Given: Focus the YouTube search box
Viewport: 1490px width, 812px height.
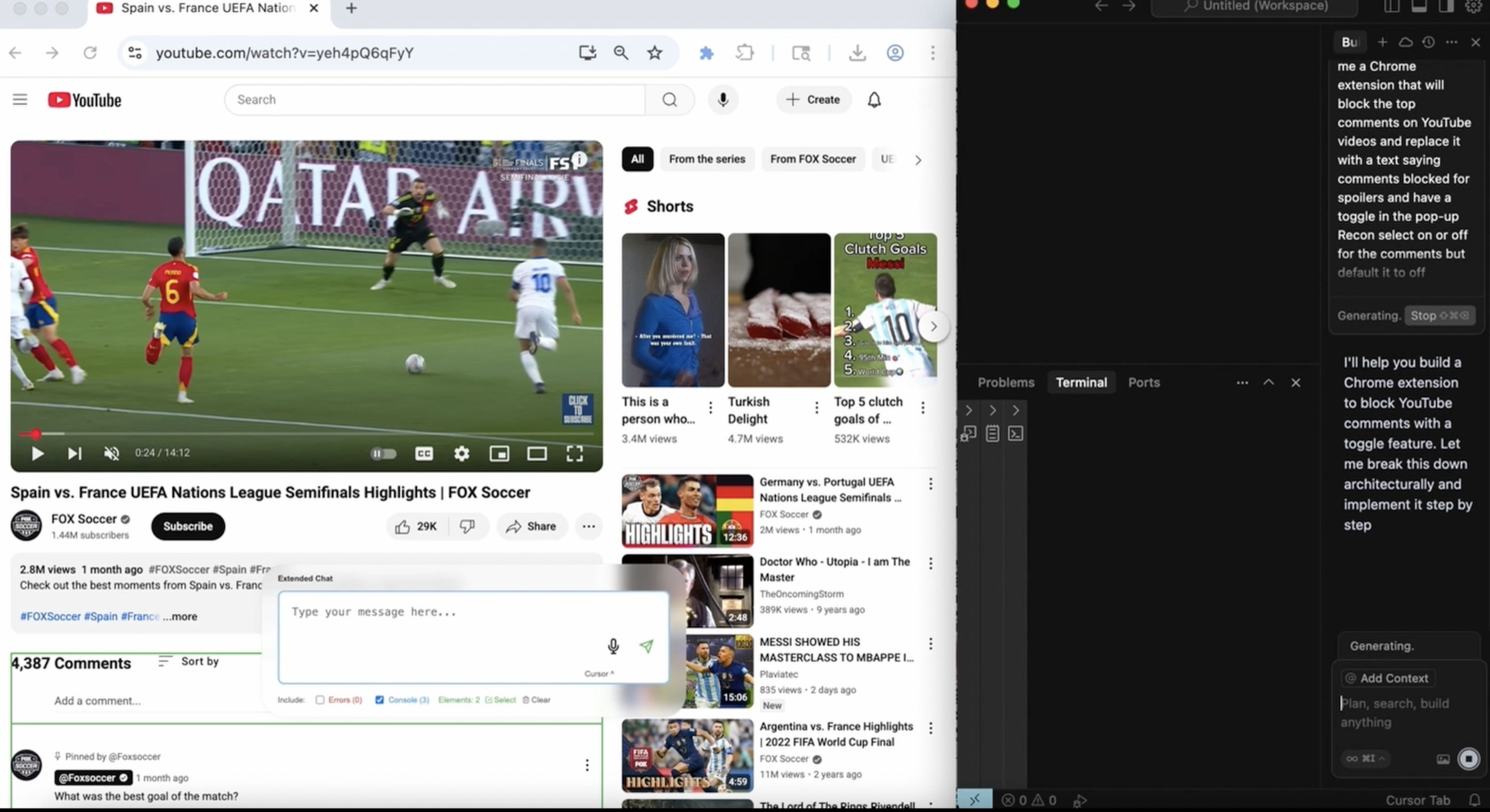Looking at the screenshot, I should pos(435,100).
